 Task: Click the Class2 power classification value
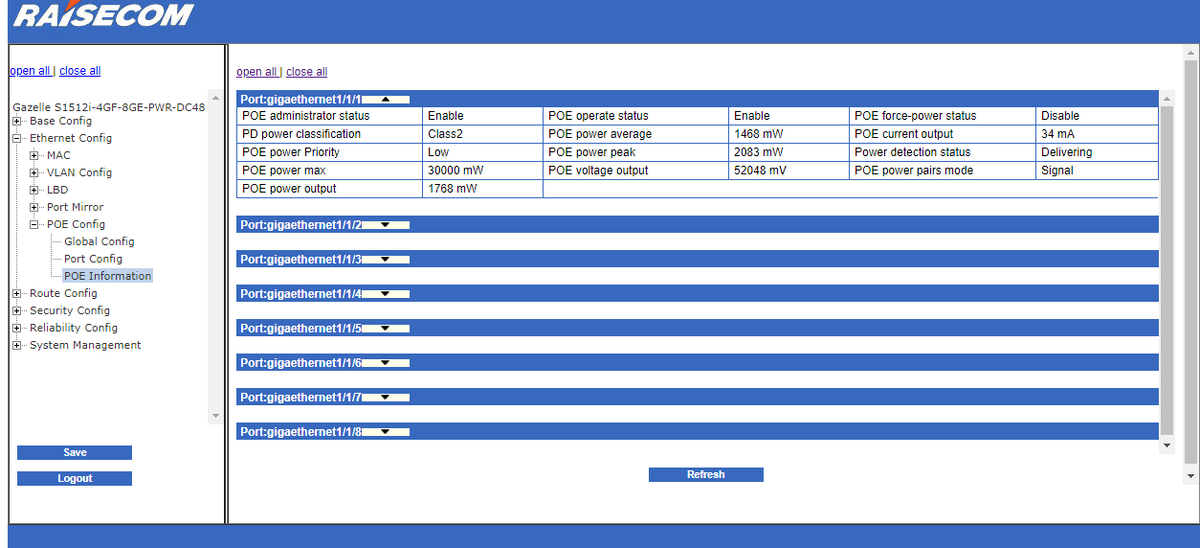tap(445, 134)
